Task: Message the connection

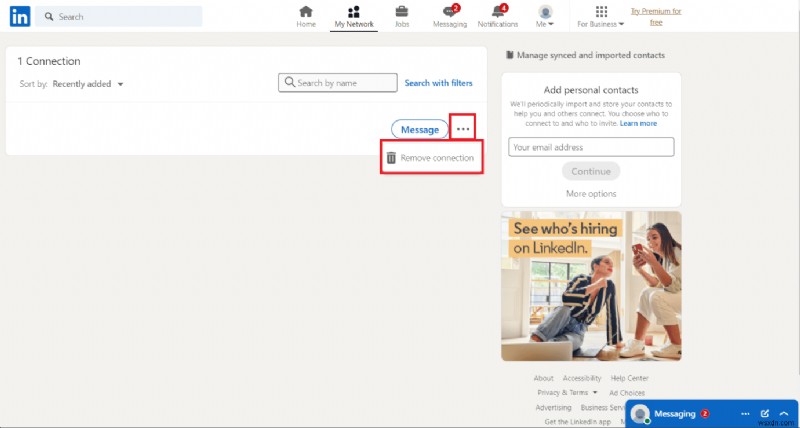Action: 419,130
